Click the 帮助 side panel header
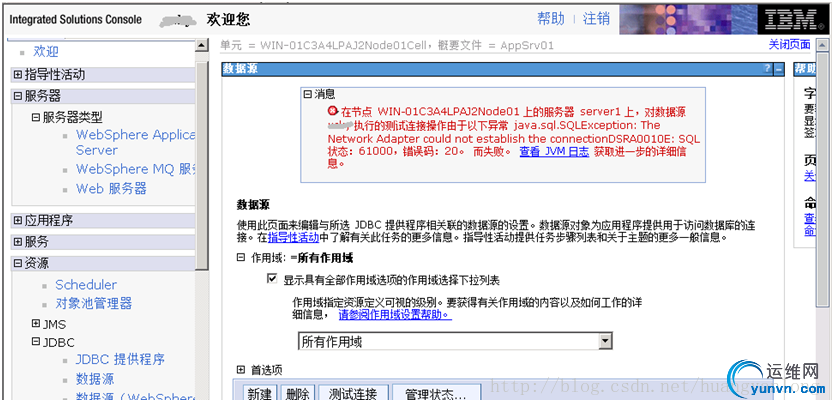This screenshot has width=832, height=406. (805, 69)
